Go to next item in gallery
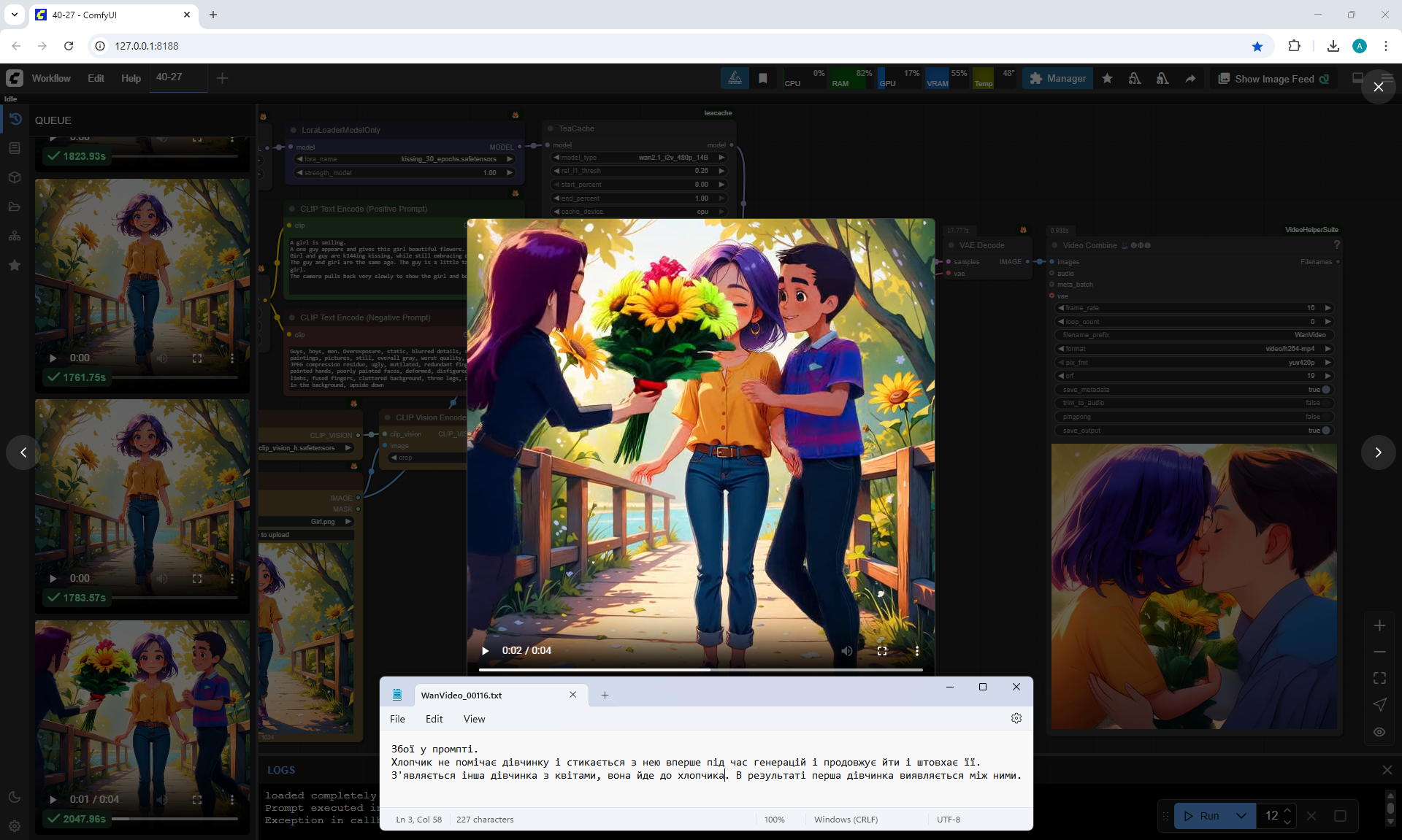Screen dimensions: 1402x840 (x=1378, y=452)
